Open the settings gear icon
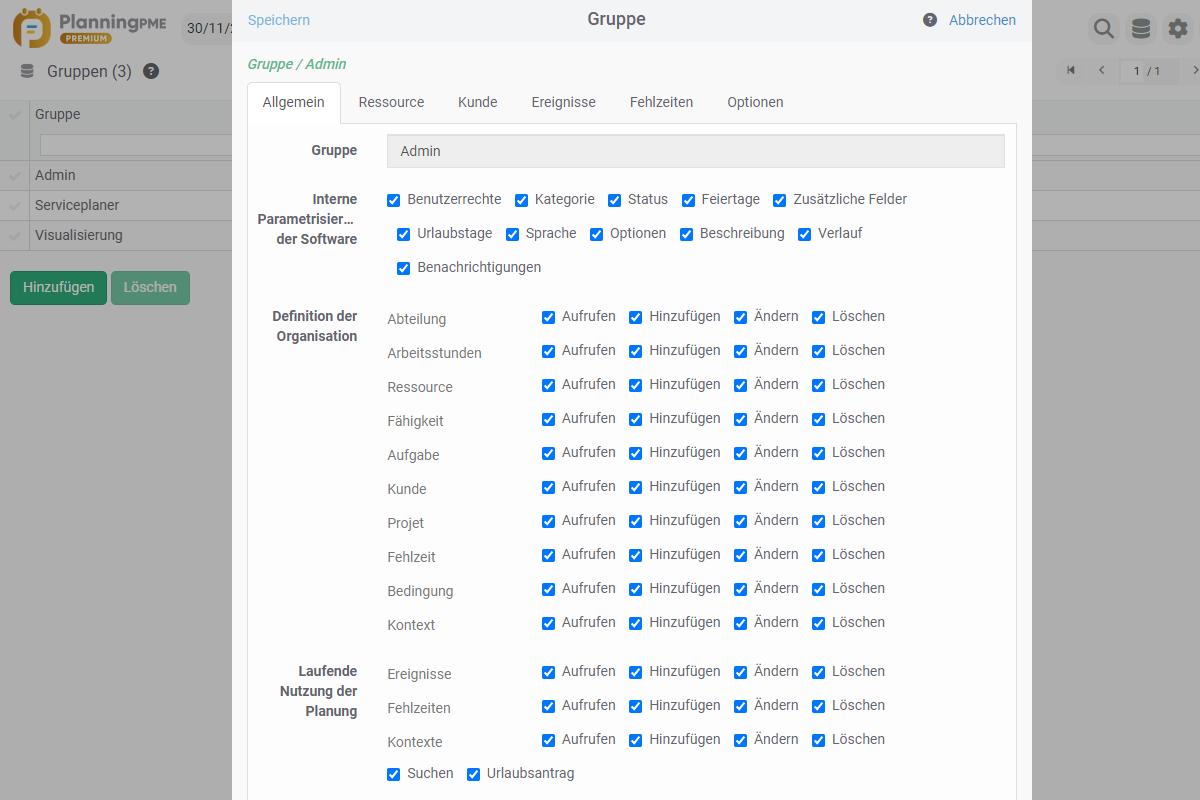 1178,29
